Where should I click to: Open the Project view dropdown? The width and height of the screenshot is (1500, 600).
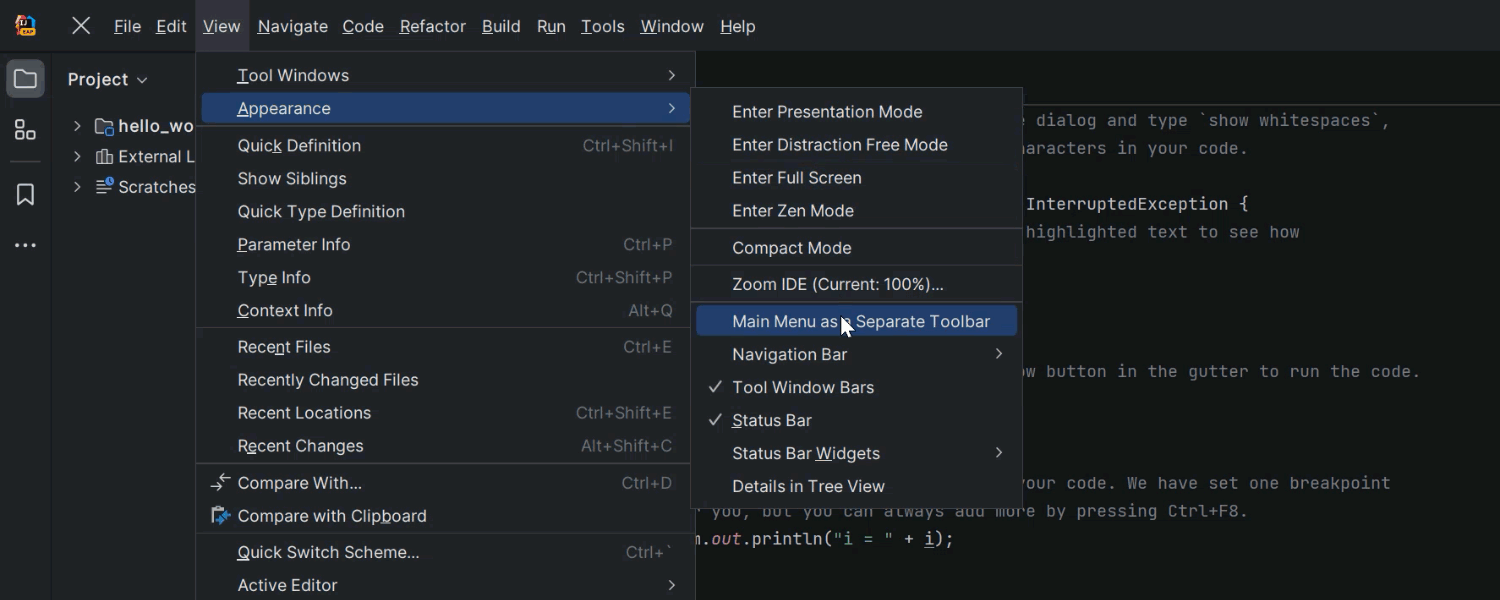[108, 79]
